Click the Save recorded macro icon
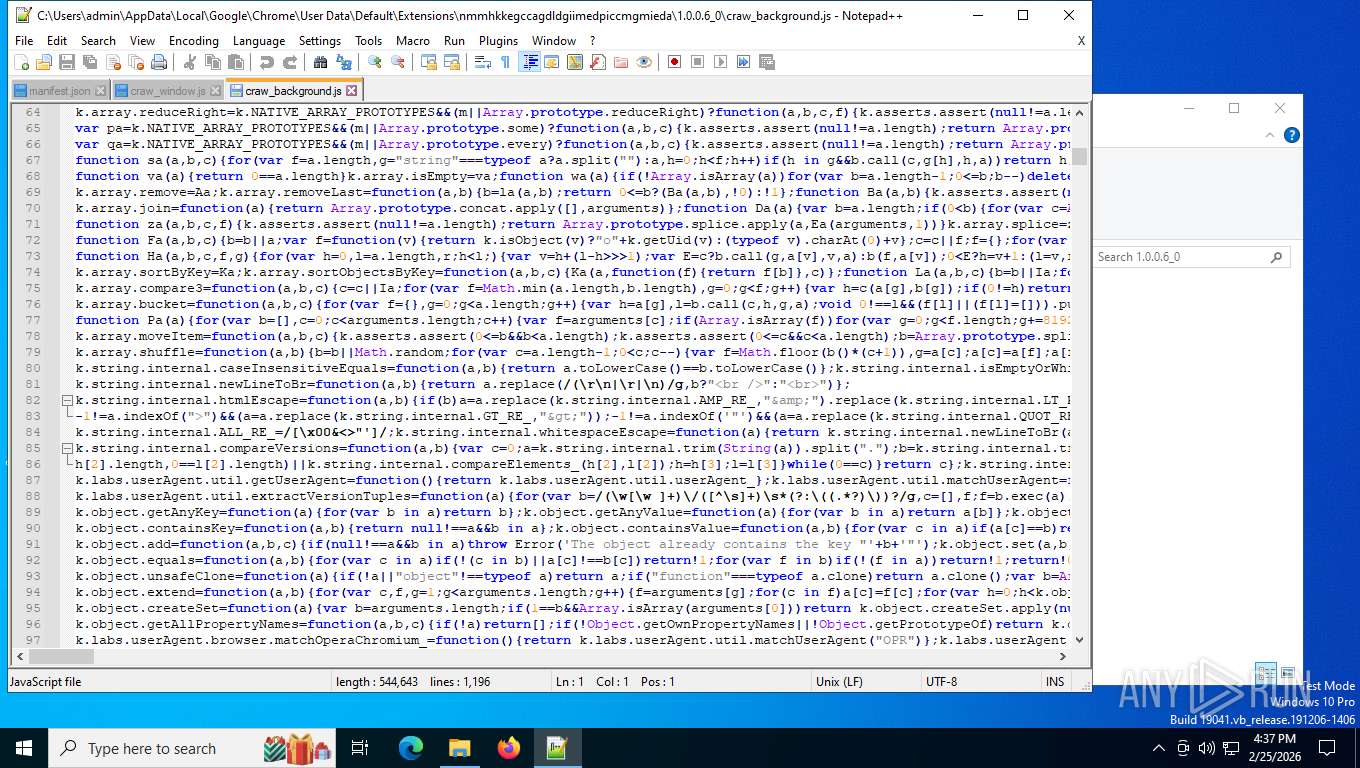The height and width of the screenshot is (768, 1360). pyautogui.click(x=767, y=62)
